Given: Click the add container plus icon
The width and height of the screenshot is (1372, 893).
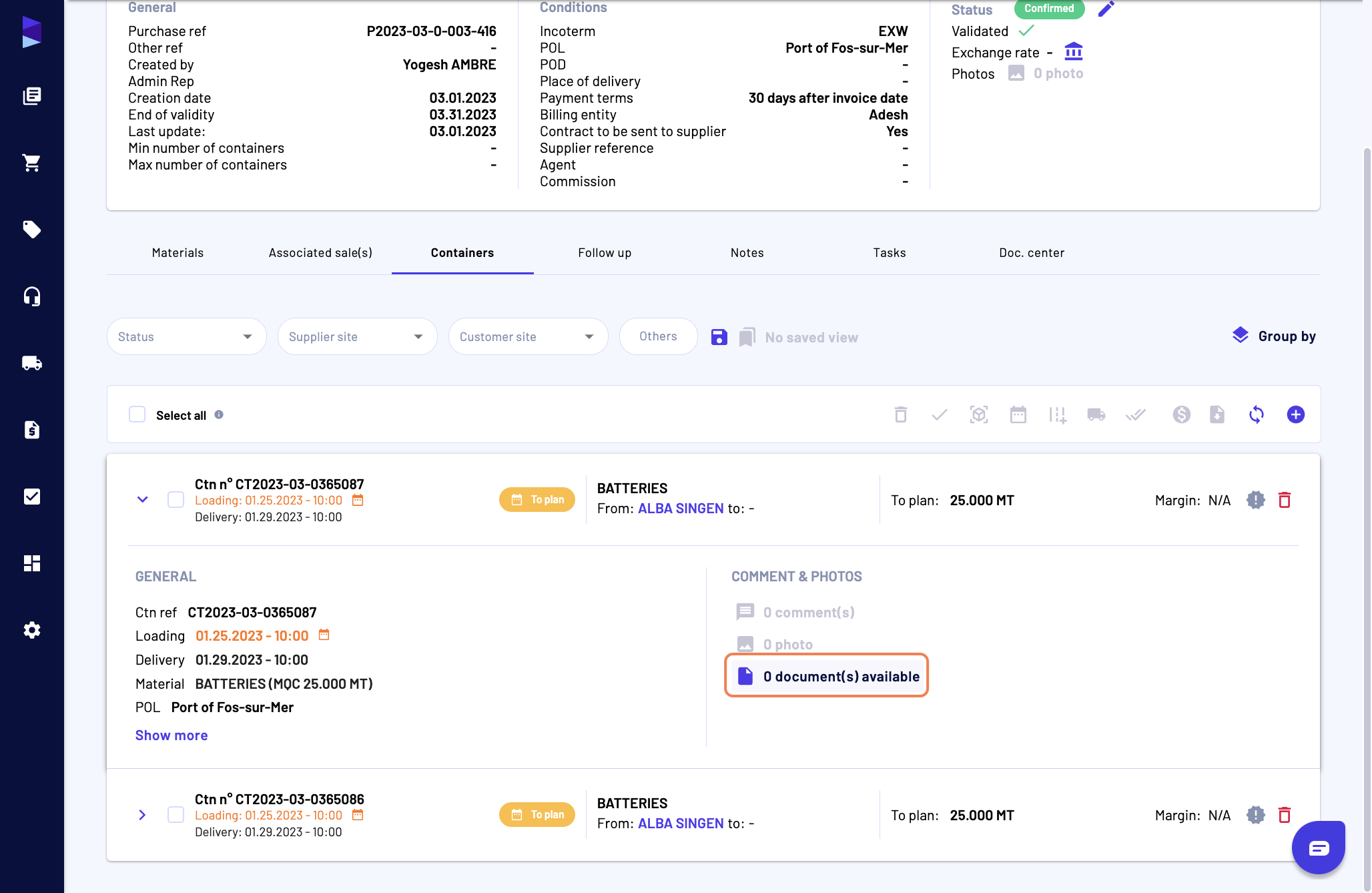Looking at the screenshot, I should click(x=1295, y=414).
